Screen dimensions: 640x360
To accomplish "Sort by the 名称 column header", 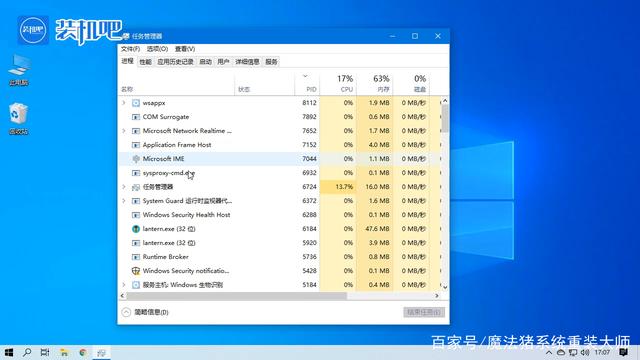I will click(176, 83).
